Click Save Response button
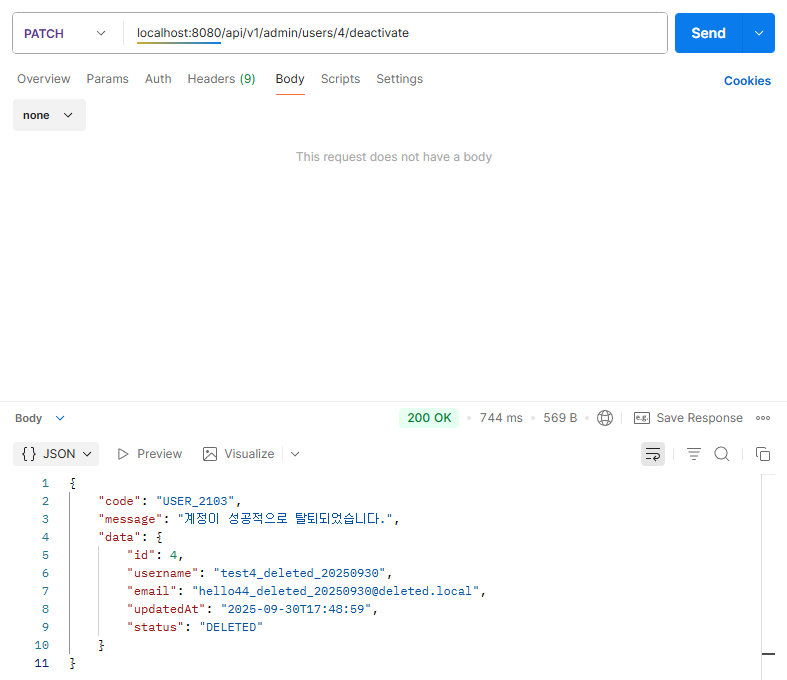 [x=688, y=418]
